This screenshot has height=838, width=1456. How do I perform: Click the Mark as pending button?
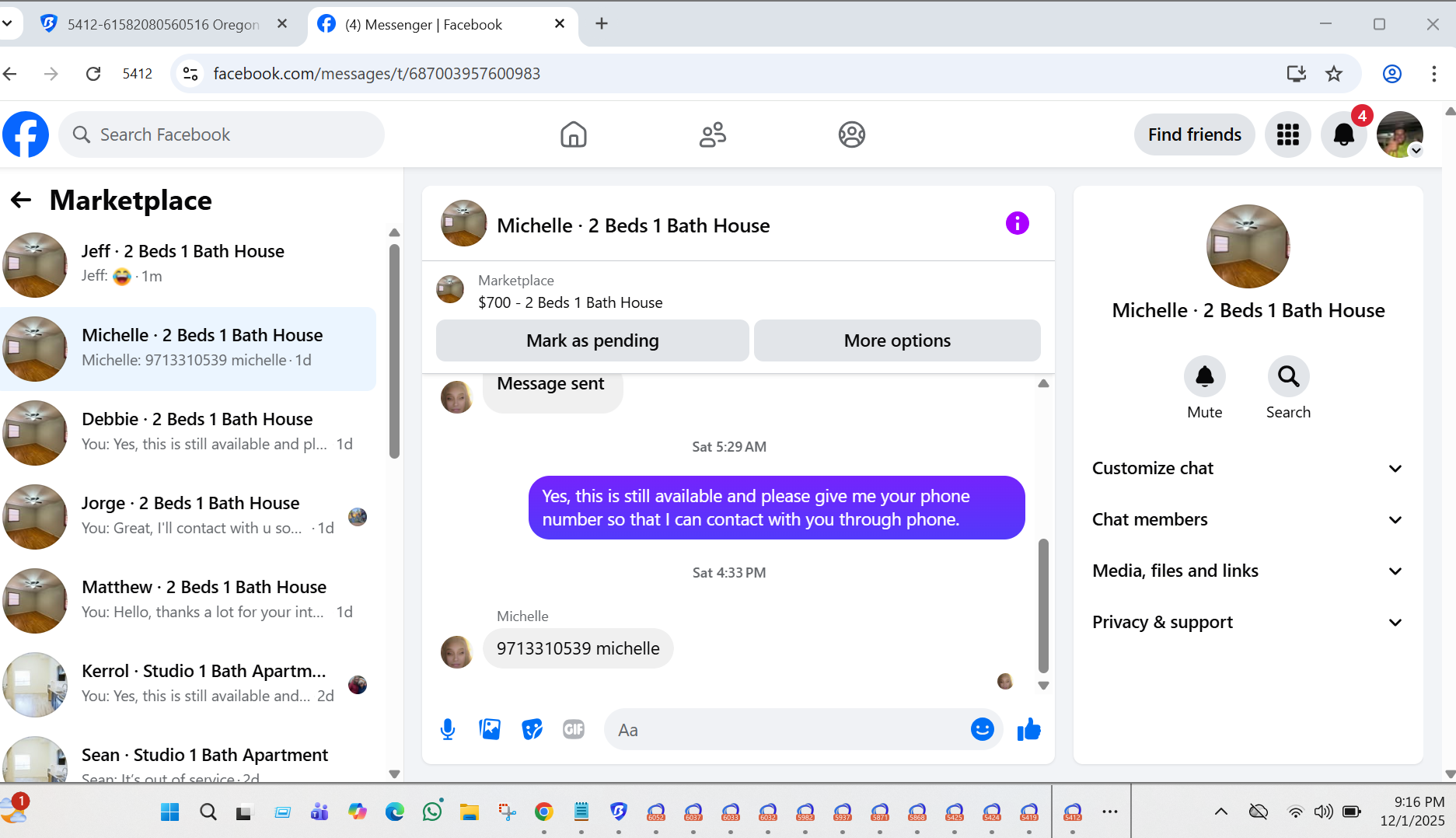[x=592, y=340]
